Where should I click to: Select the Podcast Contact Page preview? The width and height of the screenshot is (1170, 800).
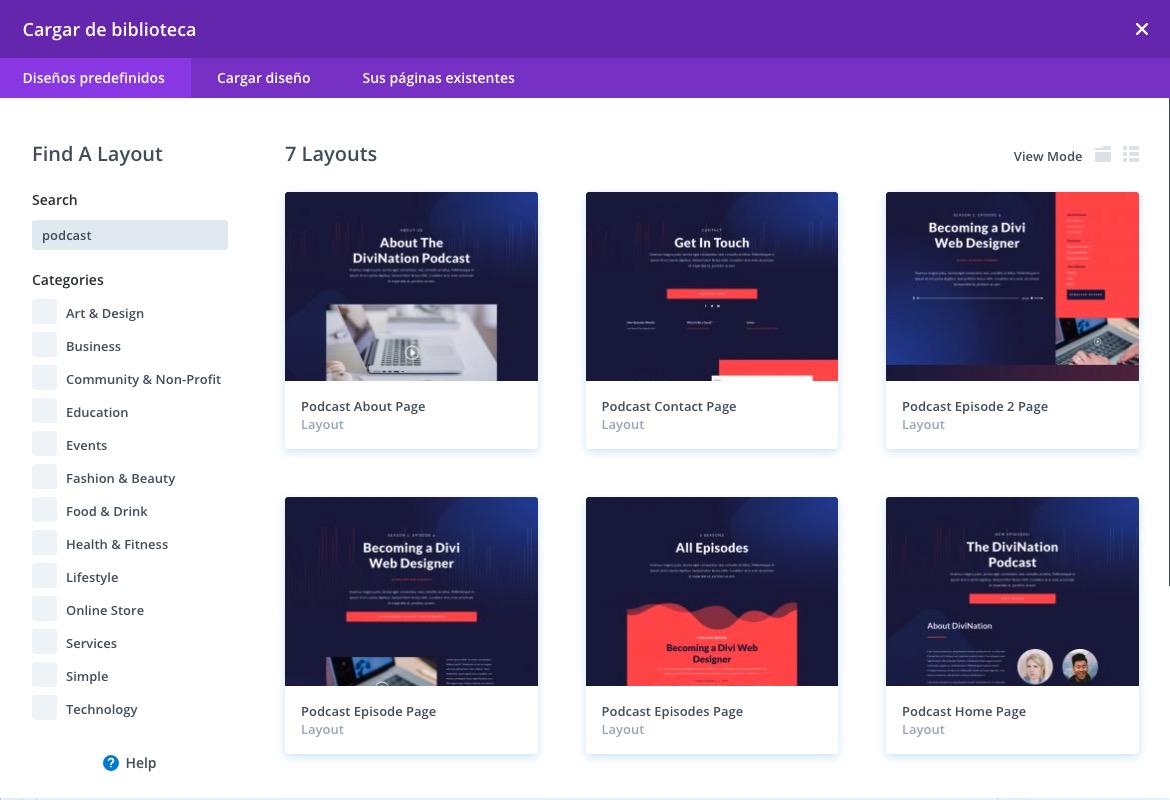[711, 286]
